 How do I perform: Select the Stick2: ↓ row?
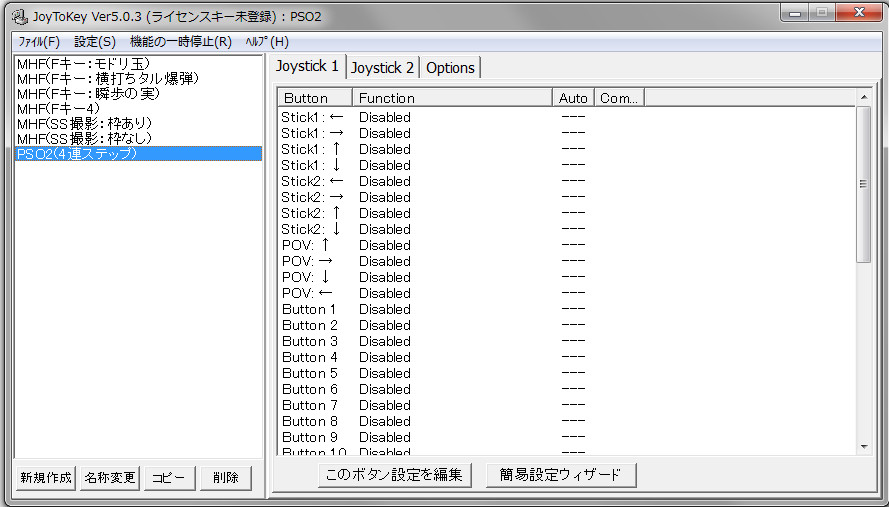[x=567, y=229]
